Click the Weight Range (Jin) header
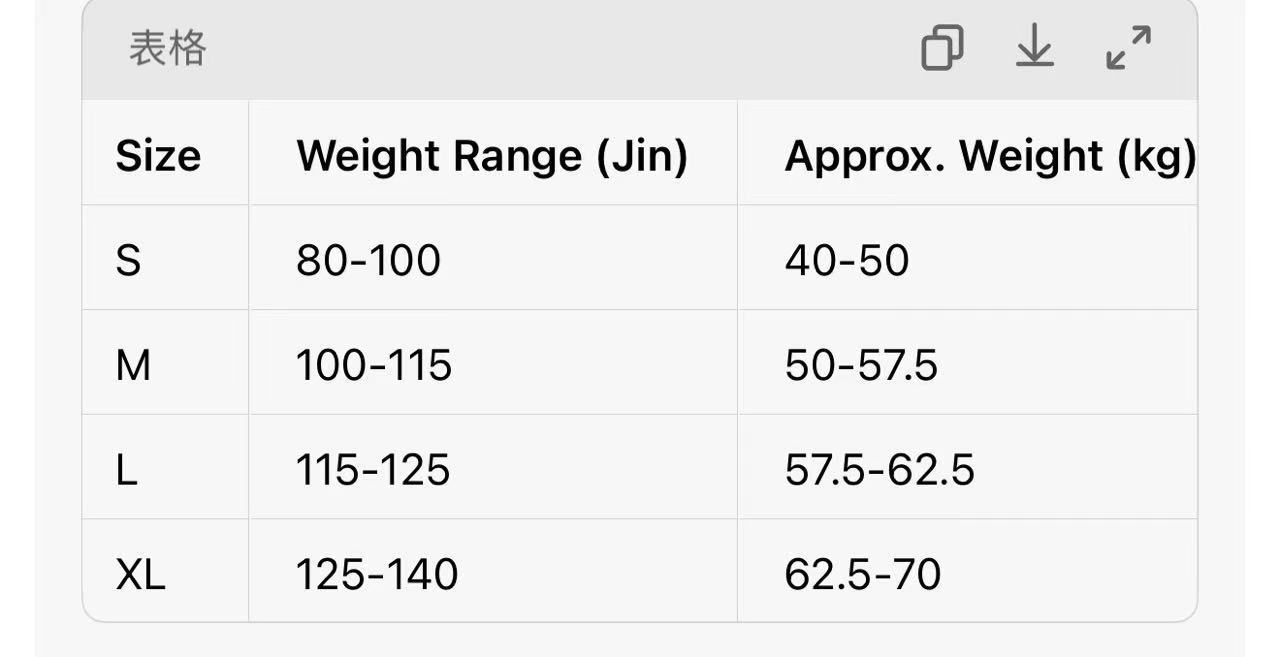This screenshot has width=1280, height=657. pyautogui.click(x=492, y=156)
